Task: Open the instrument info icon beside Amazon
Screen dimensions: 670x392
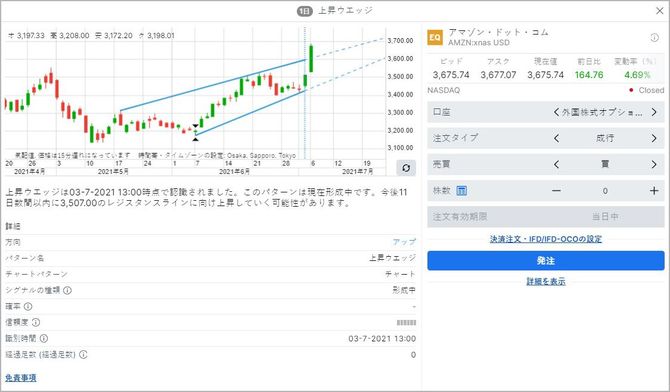Action: pyautogui.click(x=654, y=38)
